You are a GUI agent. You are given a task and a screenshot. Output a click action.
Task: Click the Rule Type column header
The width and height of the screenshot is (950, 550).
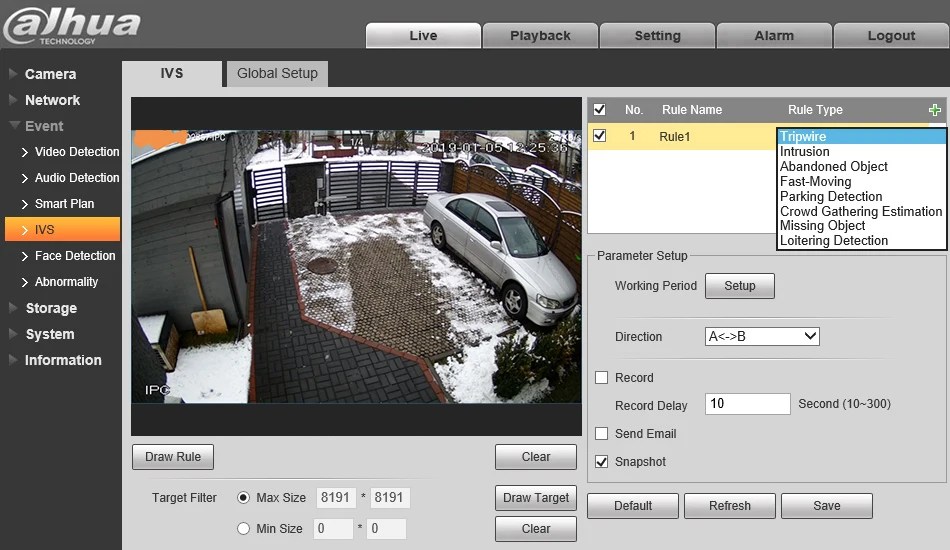[x=815, y=110]
